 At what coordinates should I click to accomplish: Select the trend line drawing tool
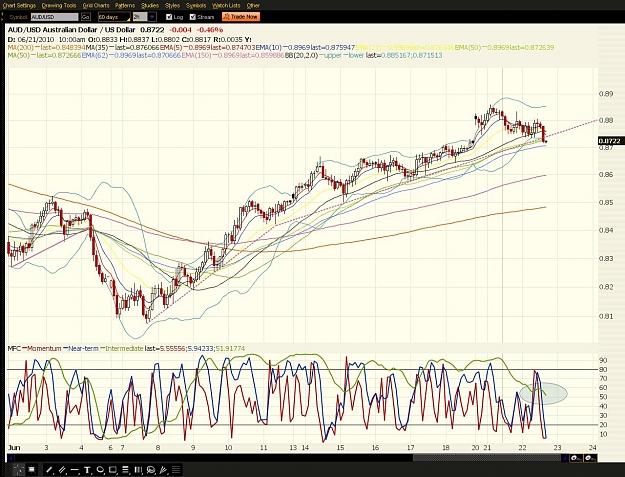[x=49, y=470]
